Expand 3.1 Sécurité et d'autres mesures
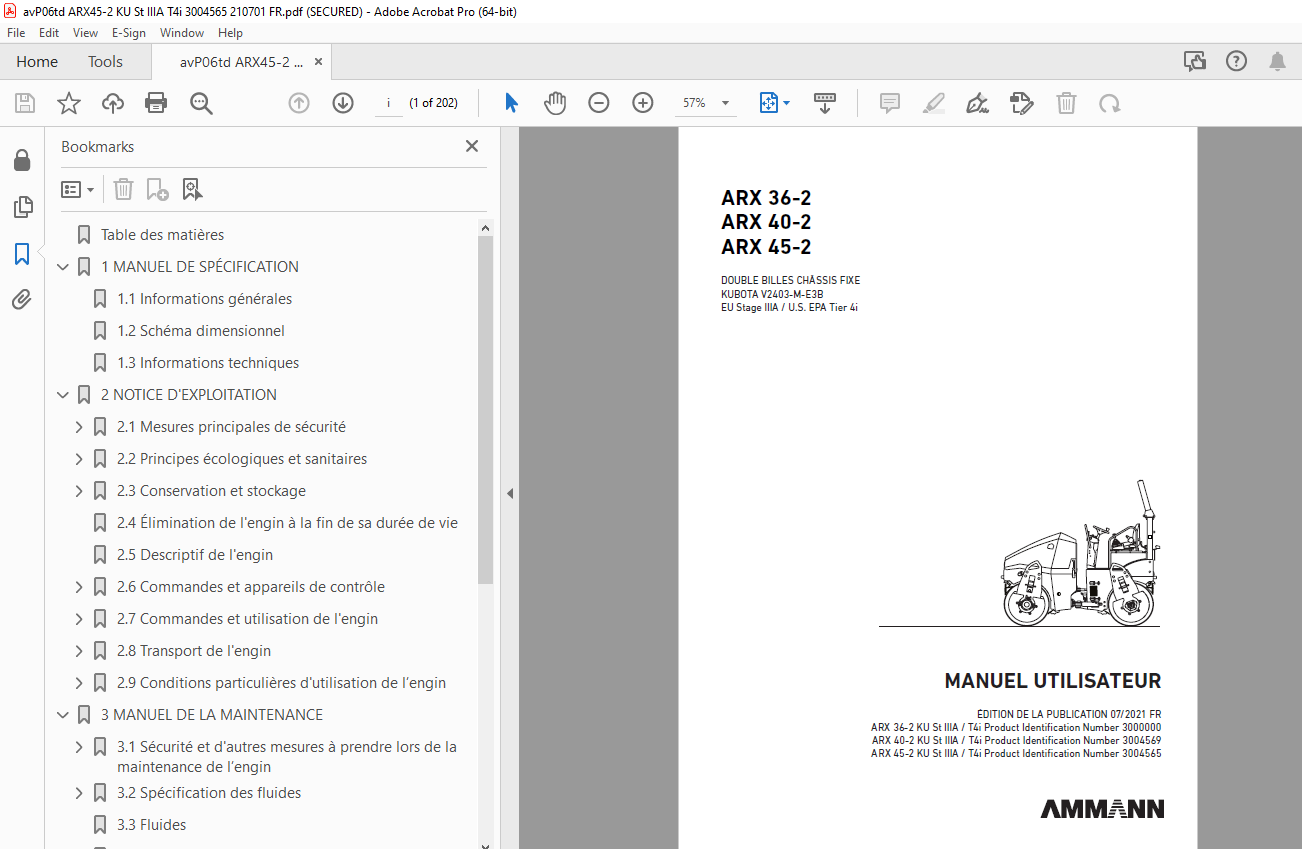The width and height of the screenshot is (1302, 849). pyautogui.click(x=80, y=747)
